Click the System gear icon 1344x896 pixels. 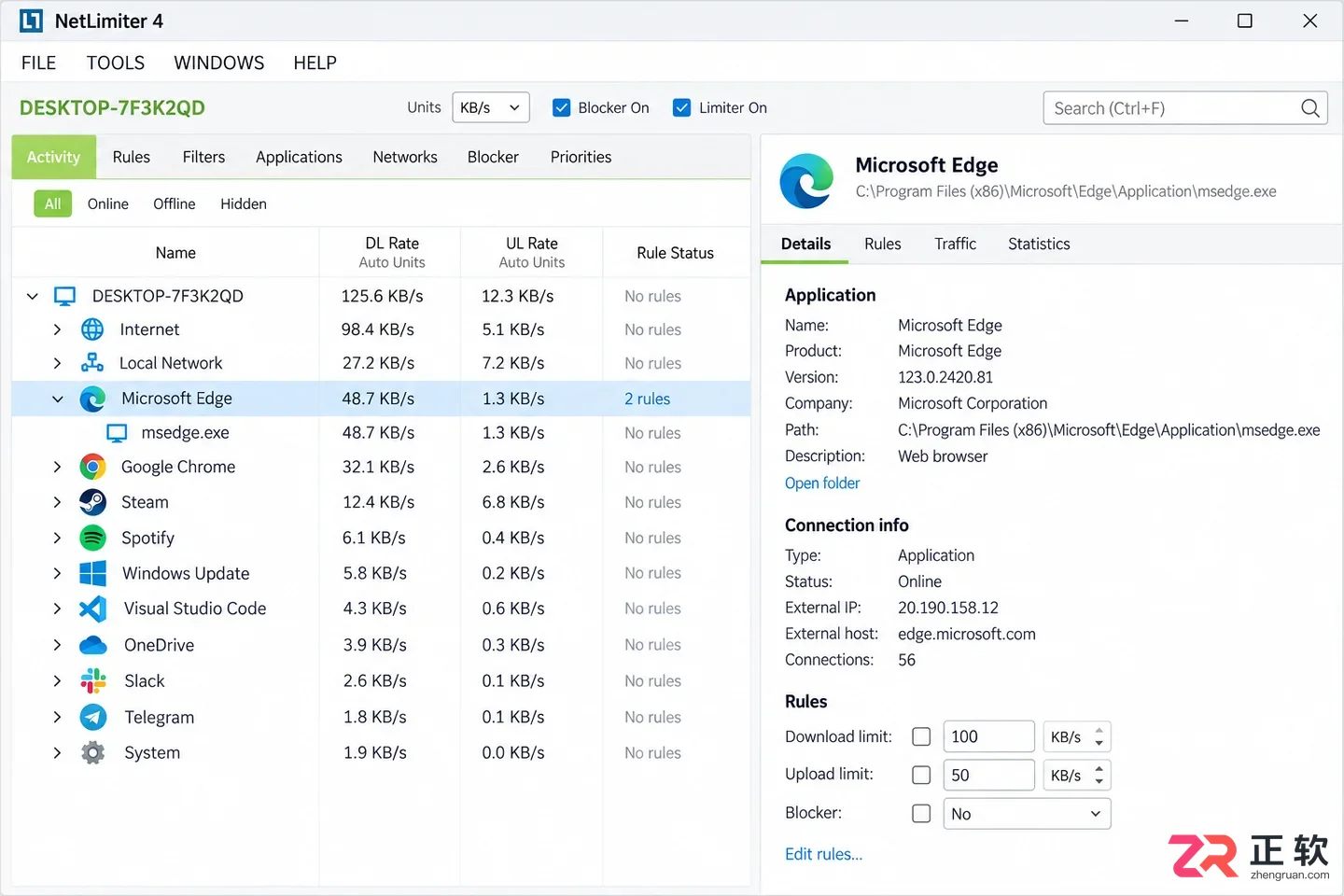(92, 752)
